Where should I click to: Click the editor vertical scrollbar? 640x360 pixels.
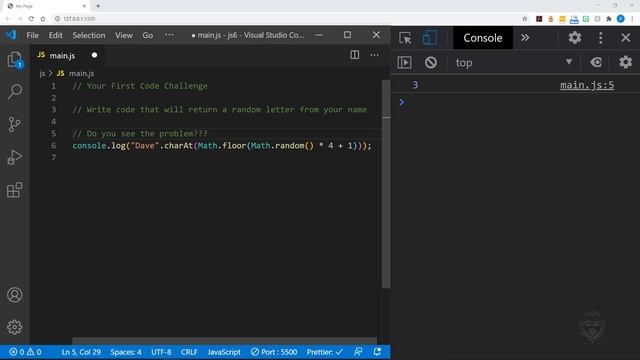386,184
